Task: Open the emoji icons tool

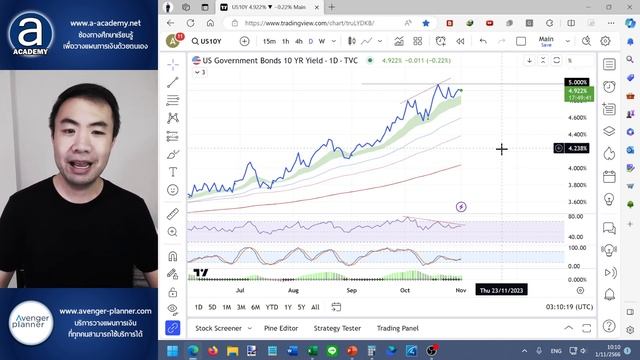Action: click(x=173, y=190)
